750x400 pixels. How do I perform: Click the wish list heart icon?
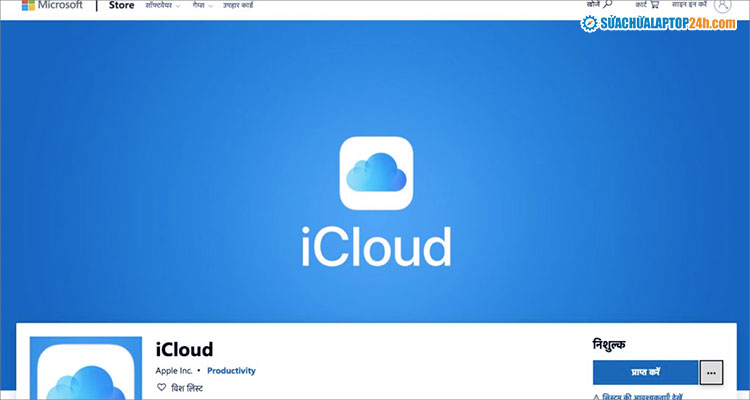coord(161,387)
